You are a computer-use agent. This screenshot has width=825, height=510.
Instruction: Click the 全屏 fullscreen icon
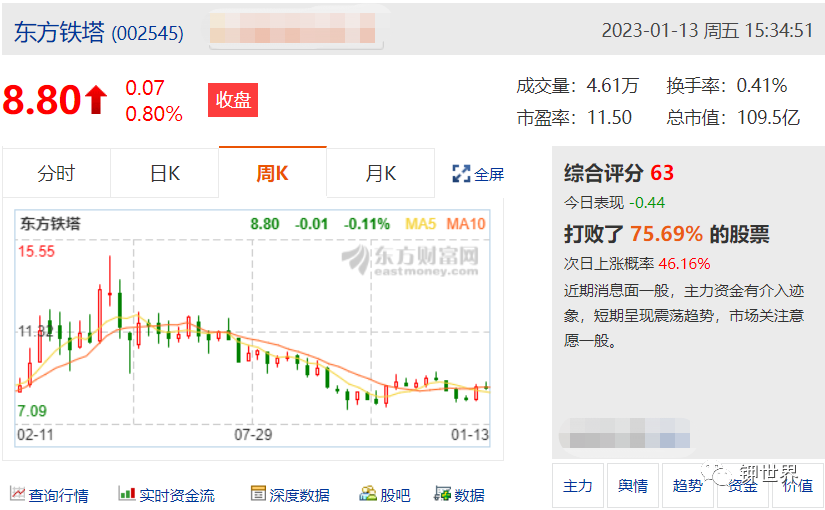(461, 174)
